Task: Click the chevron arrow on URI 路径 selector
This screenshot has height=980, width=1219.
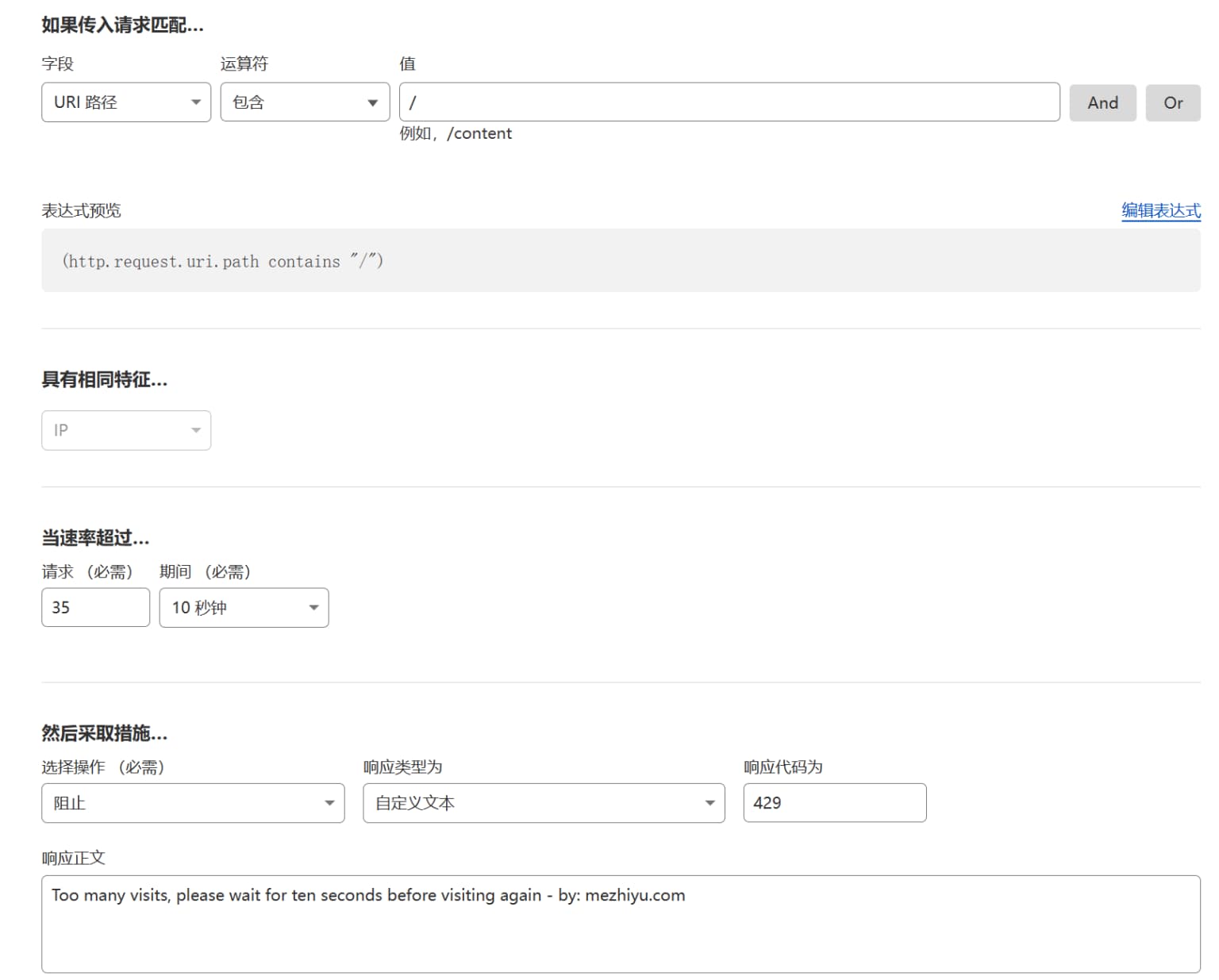Action: [195, 102]
